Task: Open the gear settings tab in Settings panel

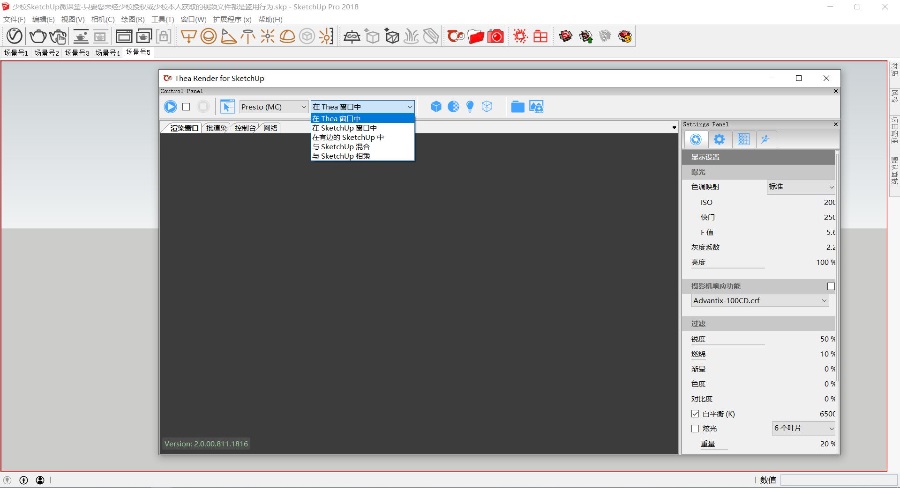Action: tap(719, 139)
